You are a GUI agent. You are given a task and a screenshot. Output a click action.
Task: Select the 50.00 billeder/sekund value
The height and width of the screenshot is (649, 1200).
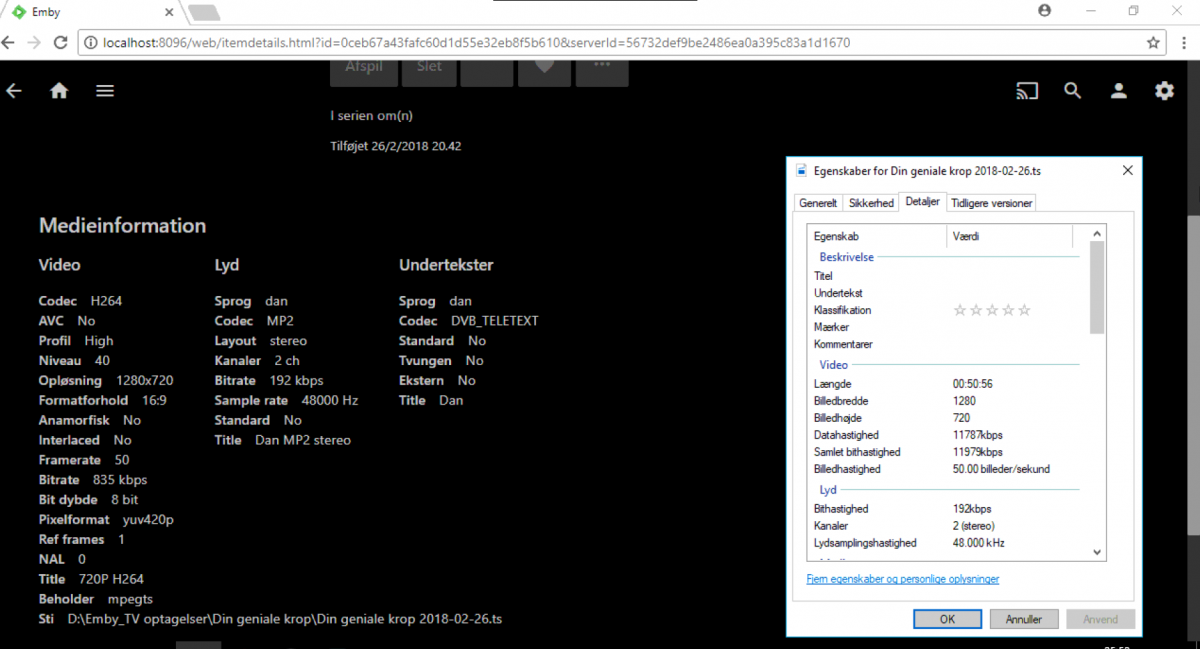(1001, 469)
